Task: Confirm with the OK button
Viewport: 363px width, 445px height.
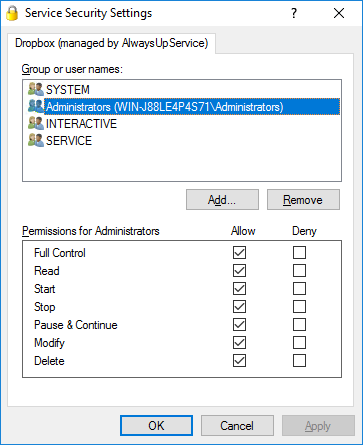Action: tap(156, 426)
